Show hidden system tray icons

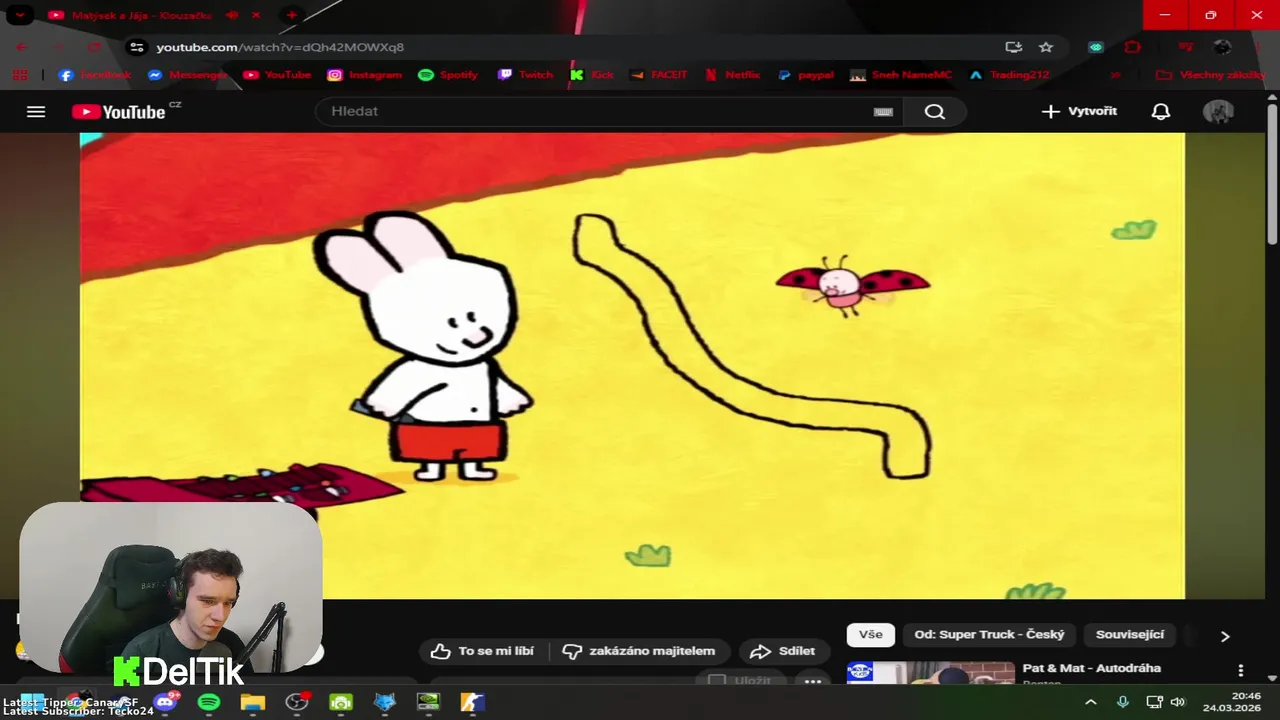pyautogui.click(x=1090, y=702)
